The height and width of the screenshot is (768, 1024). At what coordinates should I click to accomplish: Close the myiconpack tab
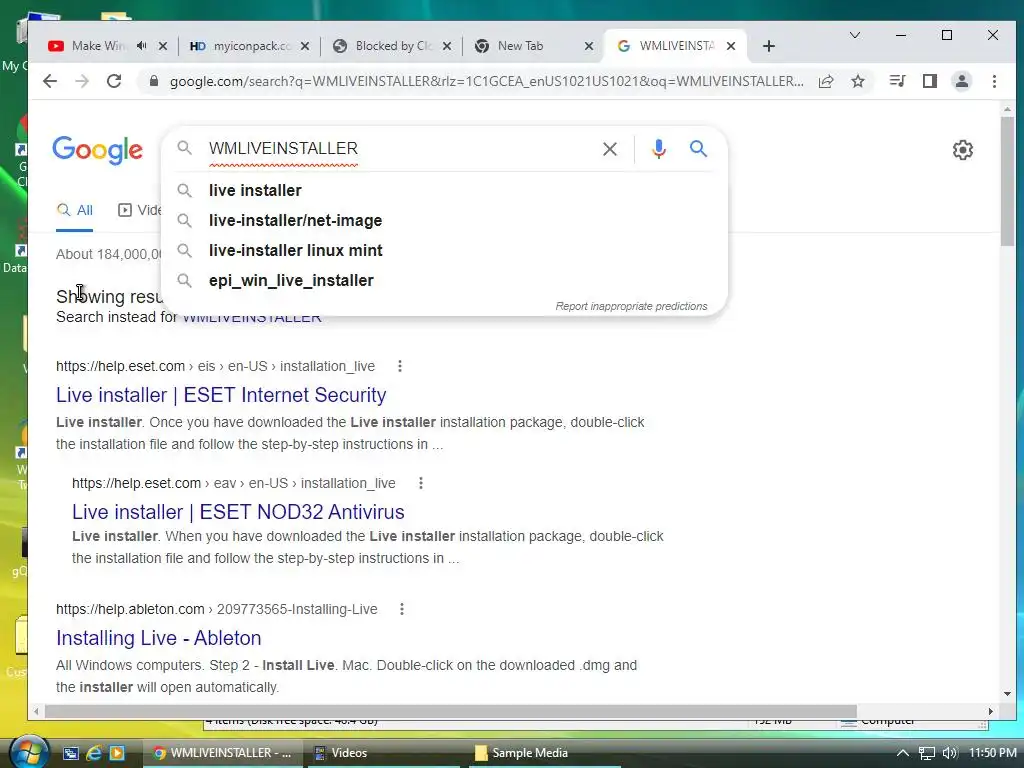click(305, 46)
